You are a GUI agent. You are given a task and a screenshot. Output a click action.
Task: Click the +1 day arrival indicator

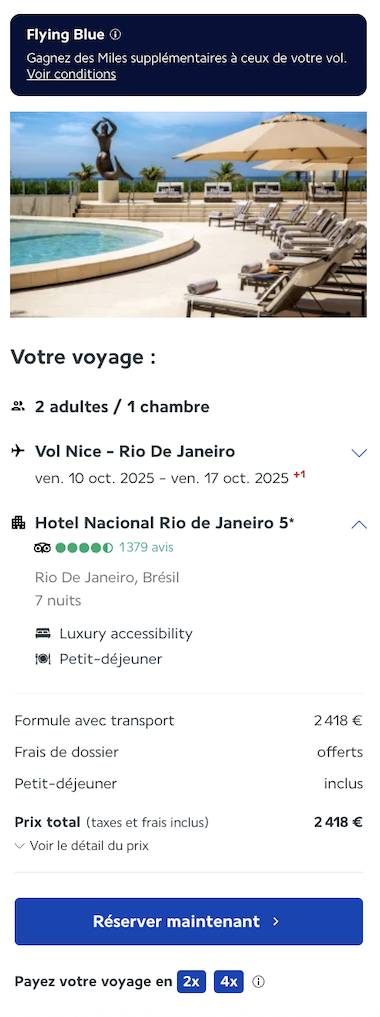tap(299, 475)
